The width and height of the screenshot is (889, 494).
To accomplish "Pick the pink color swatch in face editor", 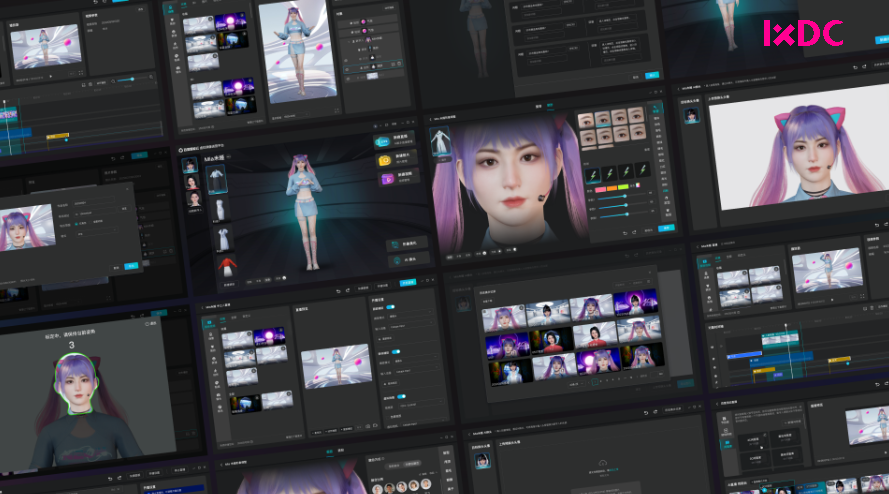I will pos(600,190).
